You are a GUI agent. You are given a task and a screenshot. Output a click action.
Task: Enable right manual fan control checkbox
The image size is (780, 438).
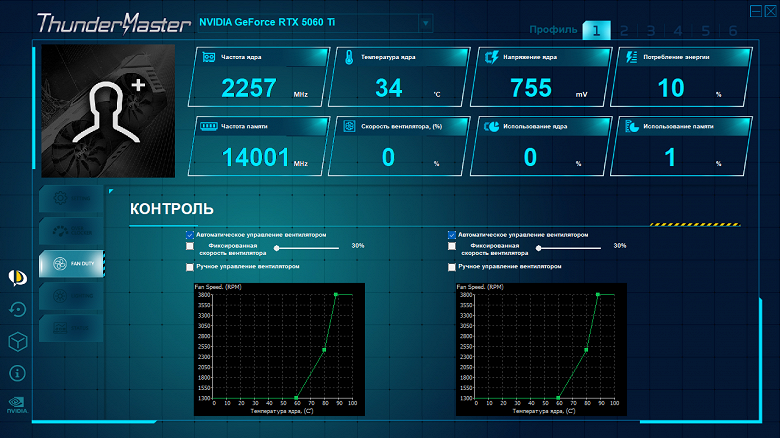coord(452,267)
